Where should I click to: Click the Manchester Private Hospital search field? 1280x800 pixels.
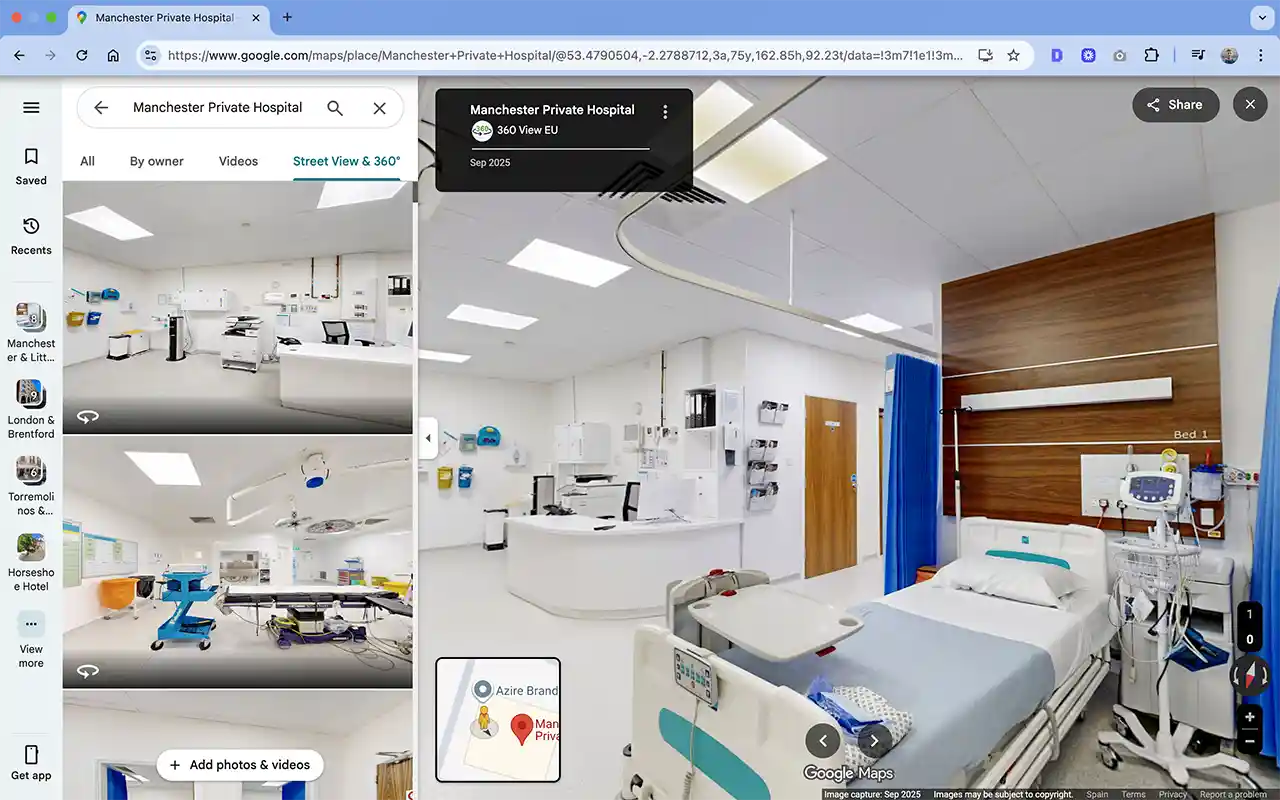coord(217,108)
